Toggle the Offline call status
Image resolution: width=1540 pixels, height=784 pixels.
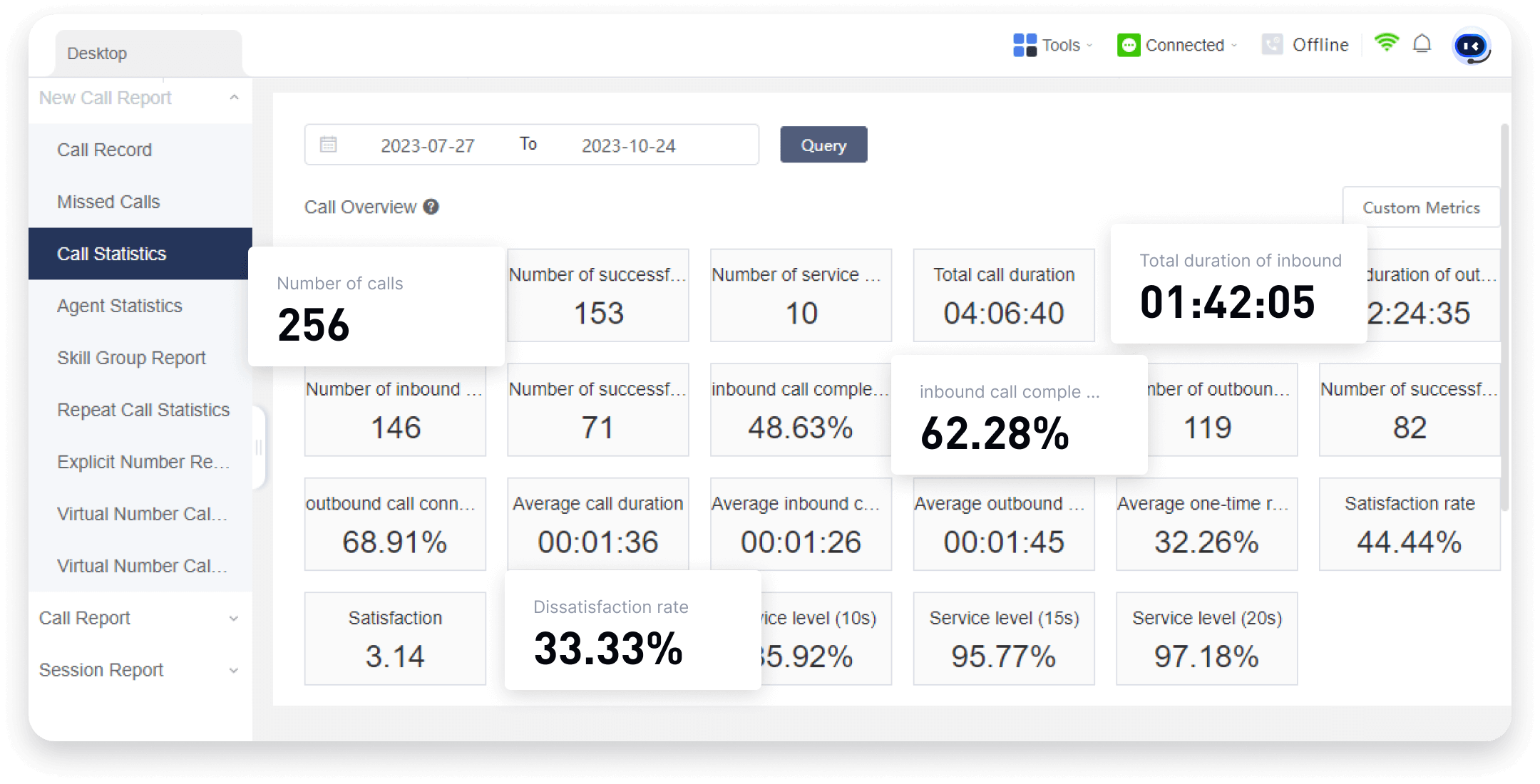point(1321,44)
